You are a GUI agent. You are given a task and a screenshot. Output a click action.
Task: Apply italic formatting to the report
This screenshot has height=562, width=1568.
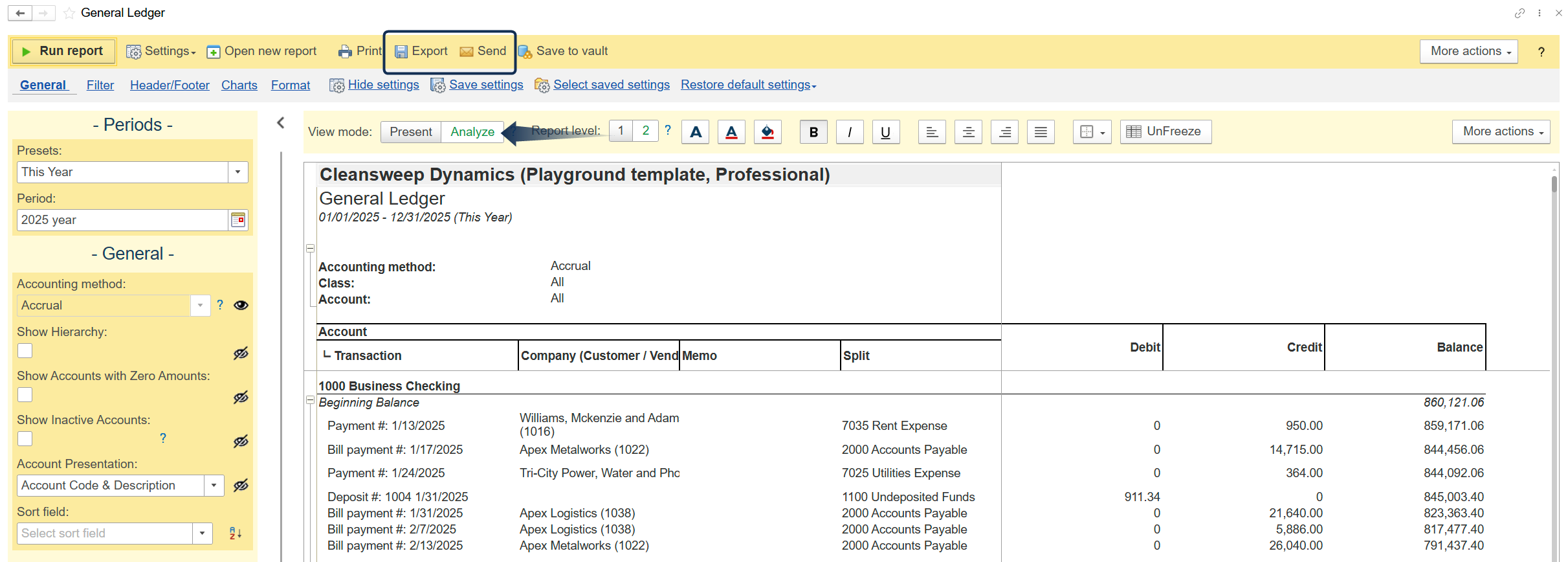click(850, 132)
